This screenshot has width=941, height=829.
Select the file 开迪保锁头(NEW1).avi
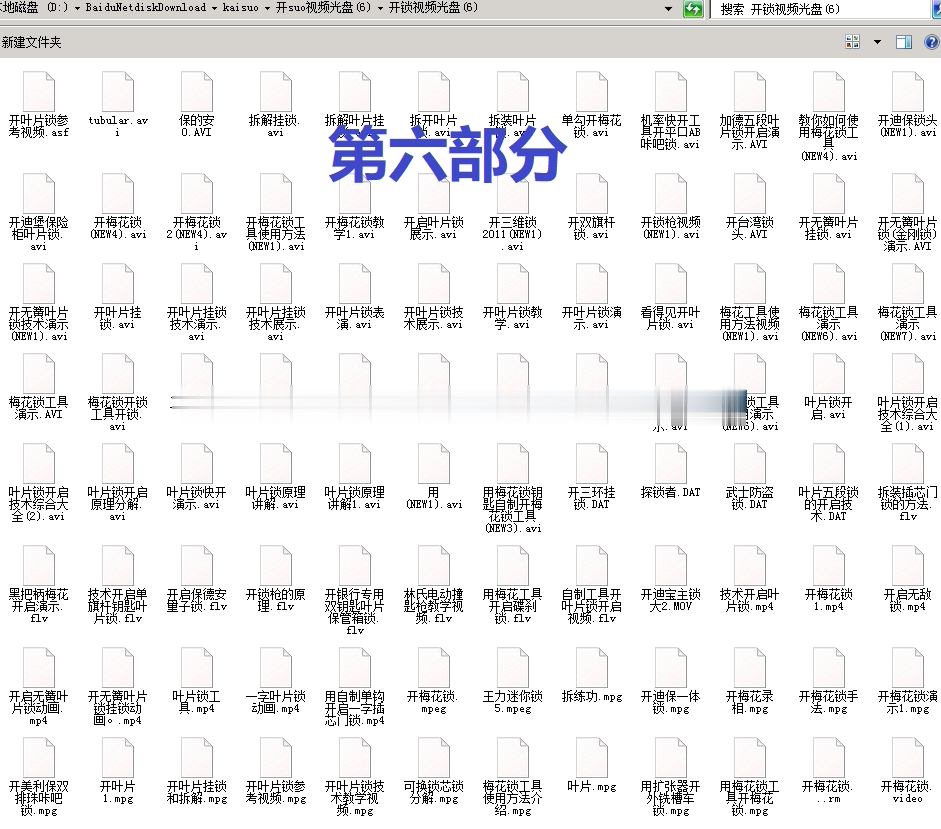[x=907, y=105]
